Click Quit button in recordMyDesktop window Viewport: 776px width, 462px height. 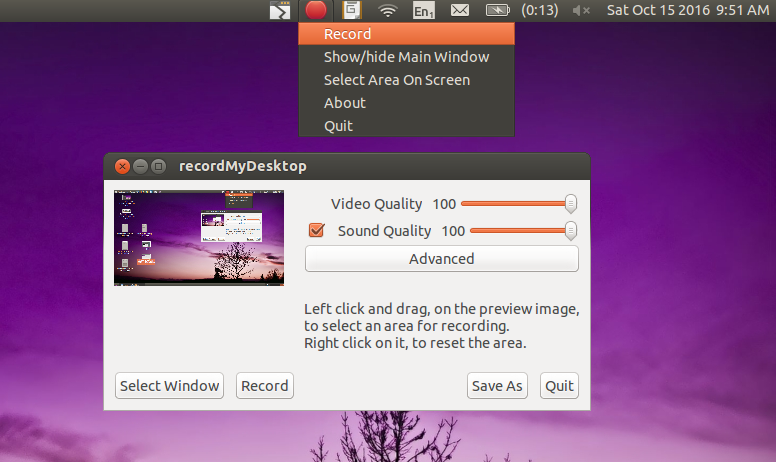[x=559, y=386]
